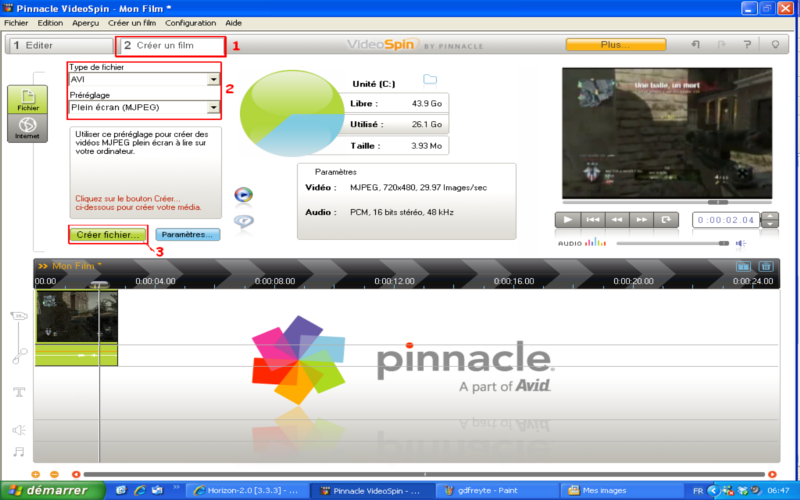Jump to start of preview
The image size is (800, 500).
pos(592,220)
